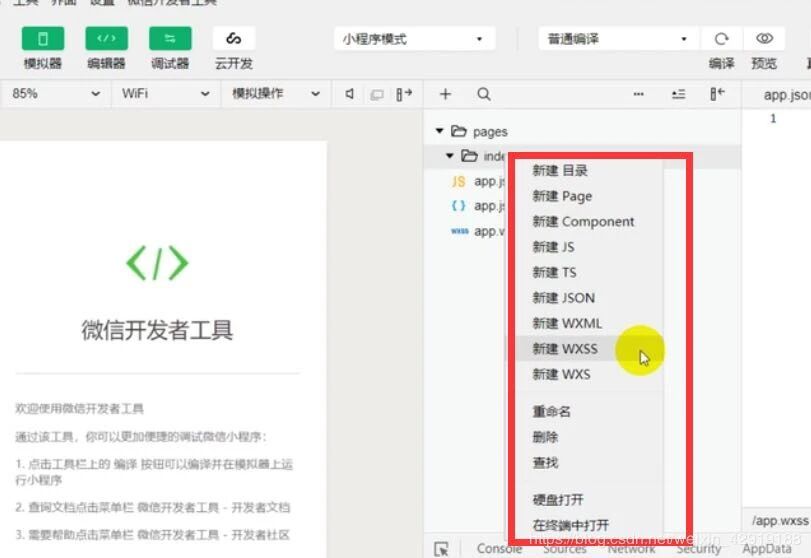
Task: Open the normal compile mode dropdown
Action: click(618, 39)
